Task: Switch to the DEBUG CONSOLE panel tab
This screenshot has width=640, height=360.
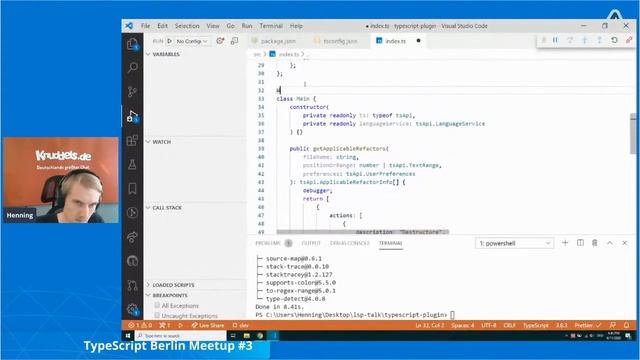Action: (x=349, y=243)
